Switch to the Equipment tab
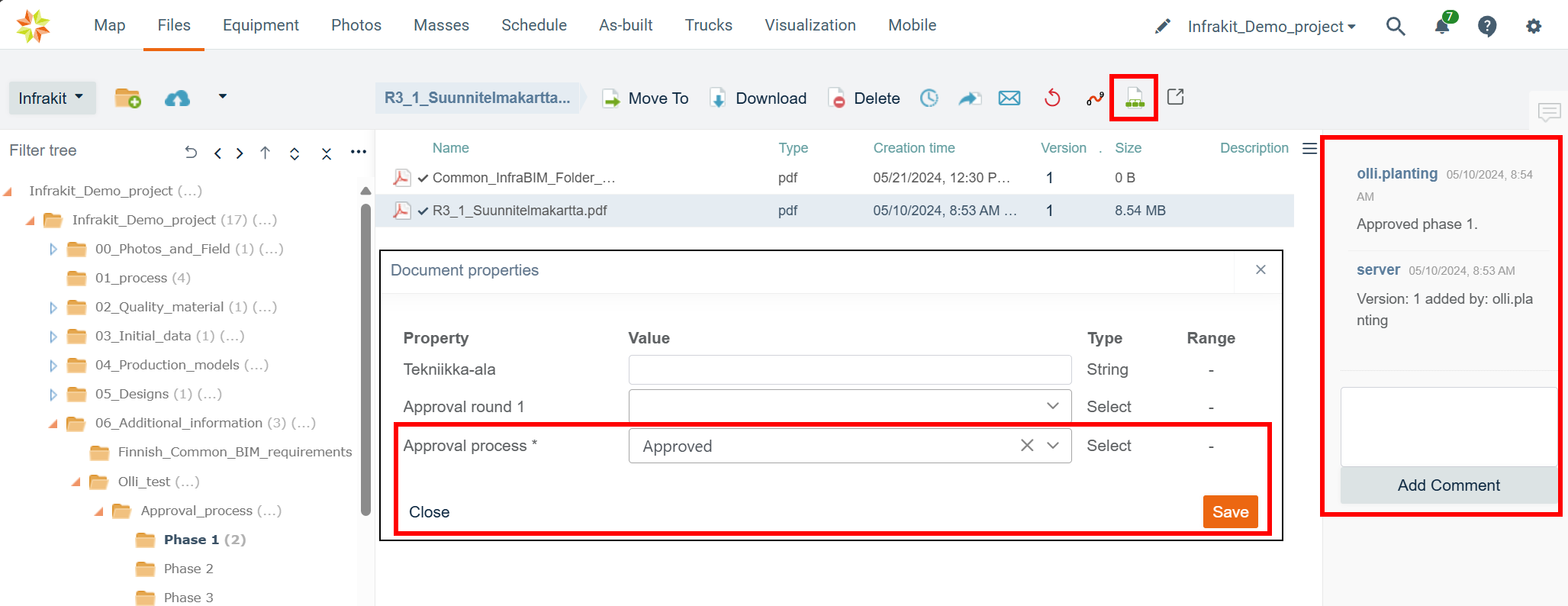Viewport: 1568px width, 606px height. (260, 25)
